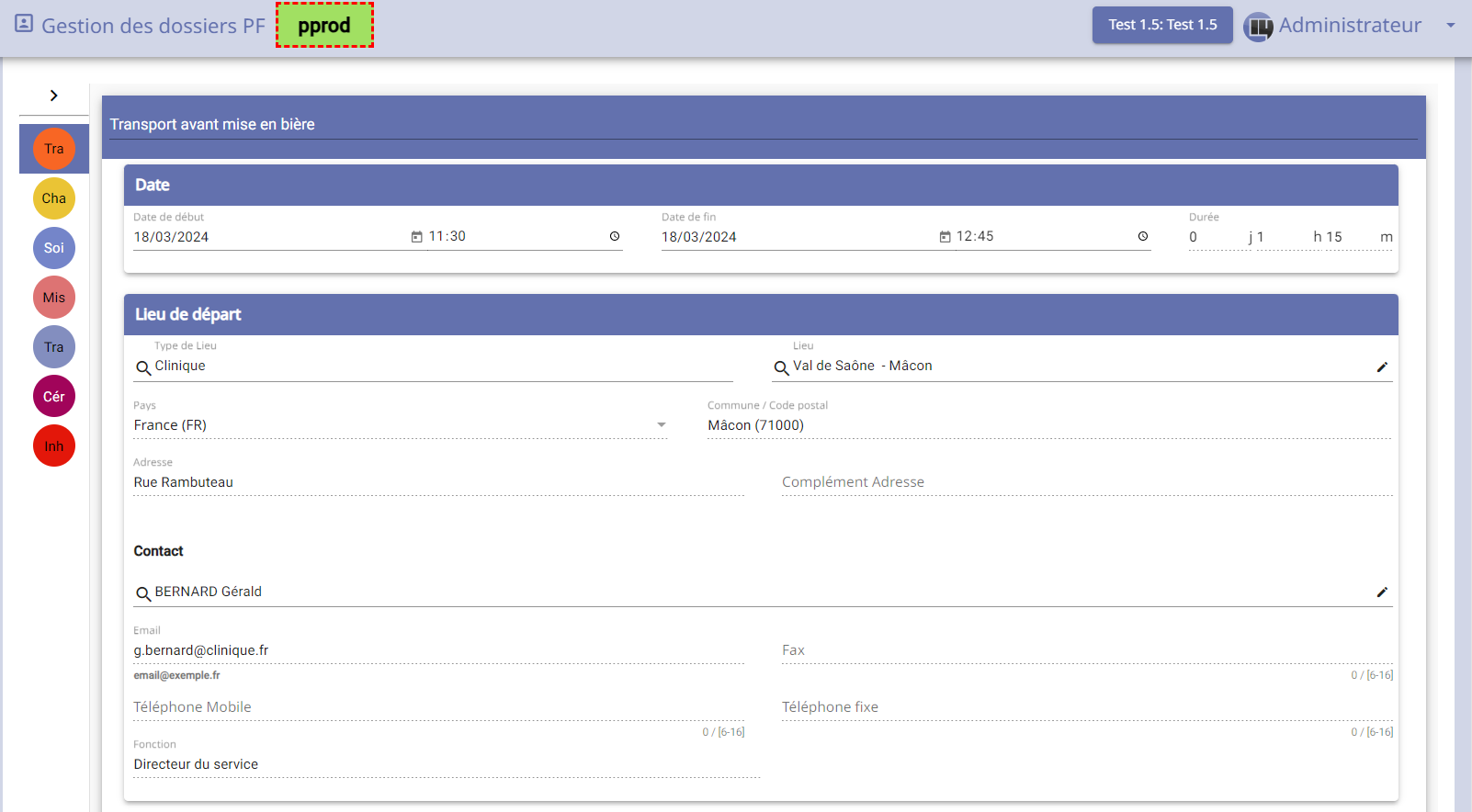Edit the contact with the pencil icon
The width and height of the screenshot is (1472, 812).
click(1382, 592)
